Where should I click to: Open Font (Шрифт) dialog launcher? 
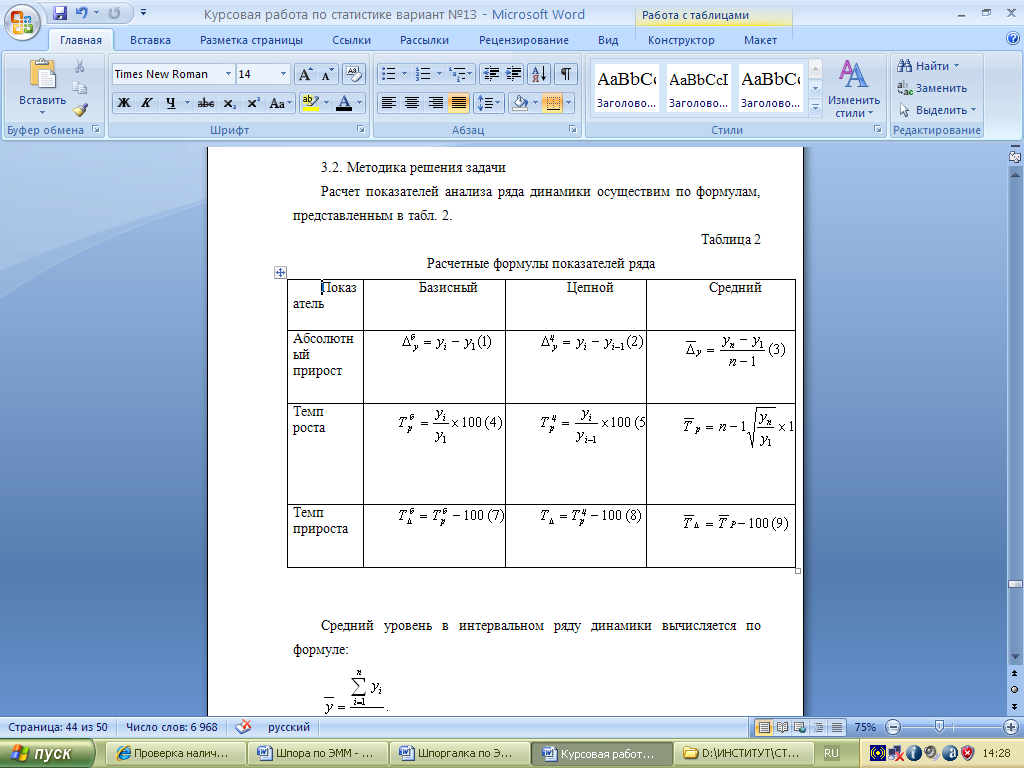360,129
